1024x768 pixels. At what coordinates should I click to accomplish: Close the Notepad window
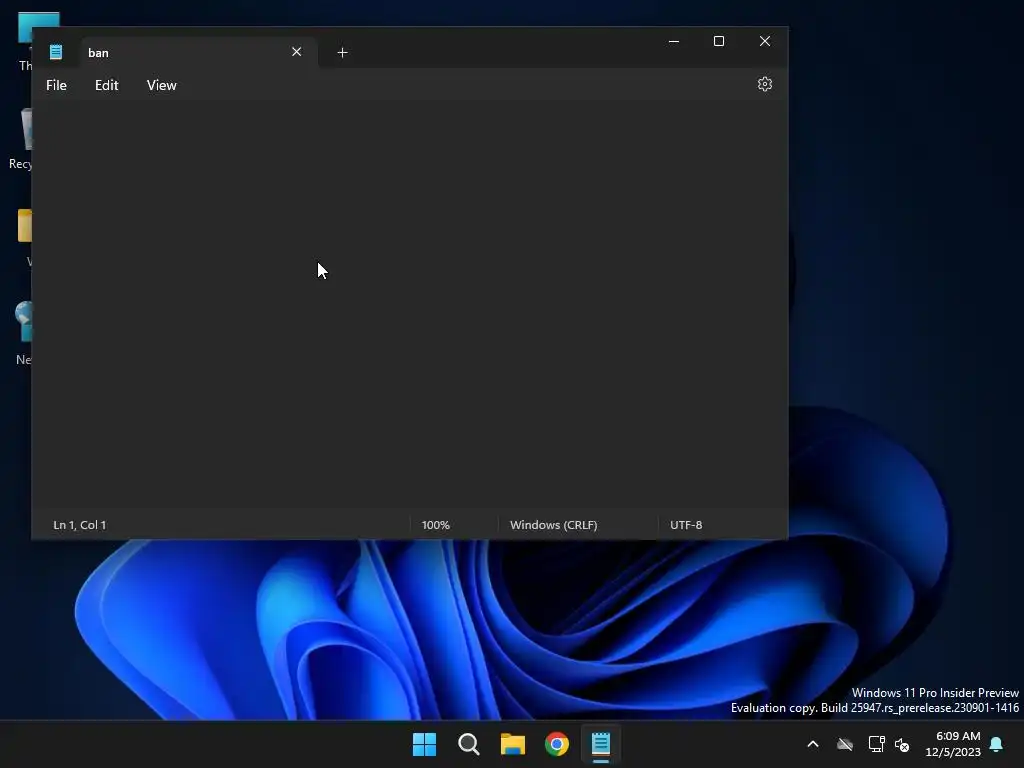tap(765, 41)
